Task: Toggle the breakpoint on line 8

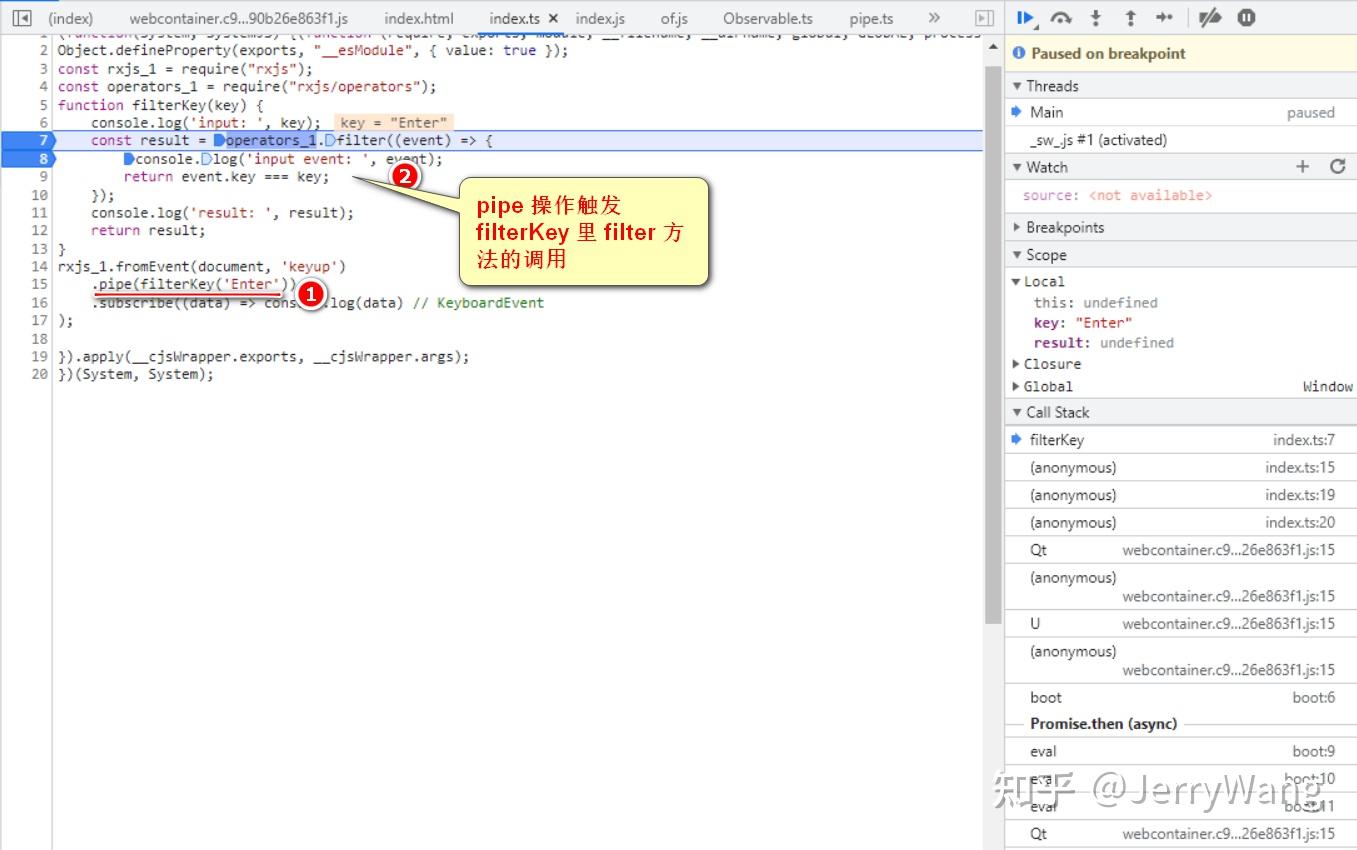Action: coord(39,158)
